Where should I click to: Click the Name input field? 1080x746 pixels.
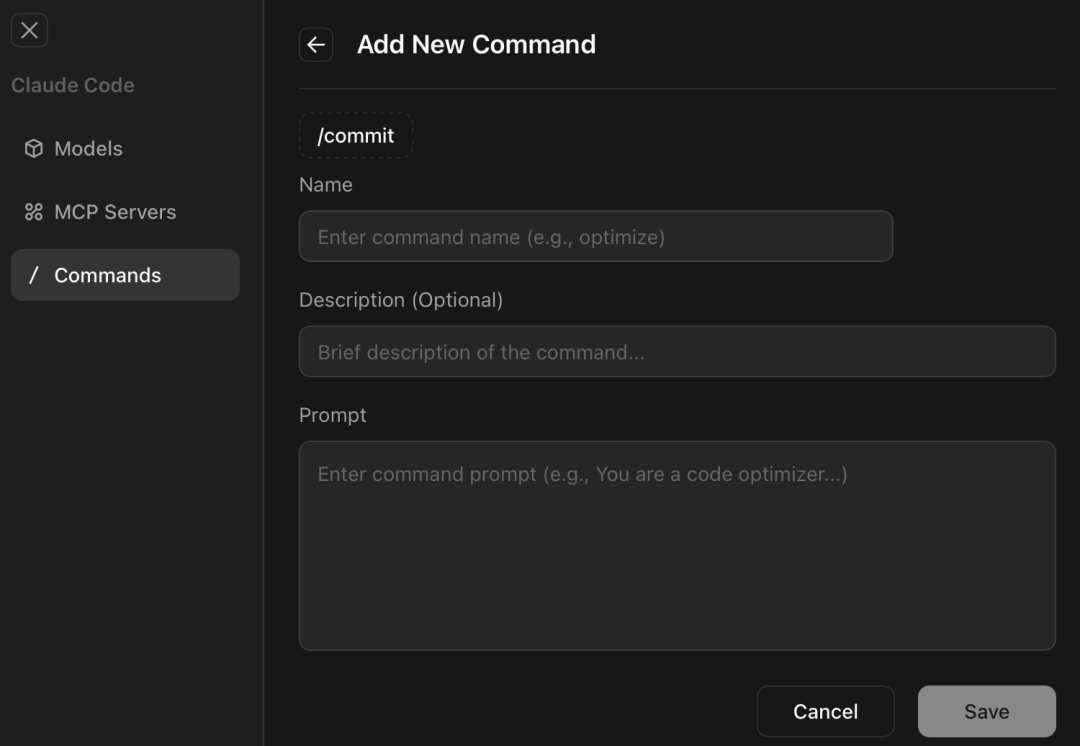[x=596, y=236]
